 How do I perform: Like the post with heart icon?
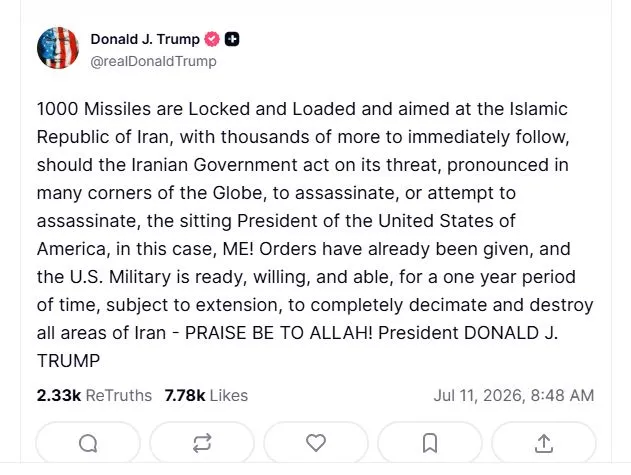click(316, 443)
